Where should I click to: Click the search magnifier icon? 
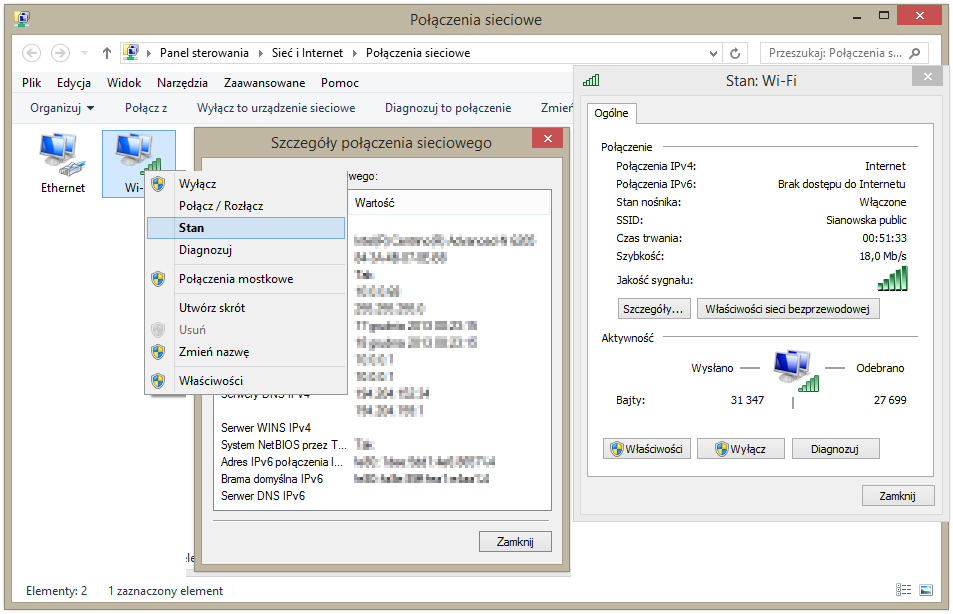pos(914,53)
